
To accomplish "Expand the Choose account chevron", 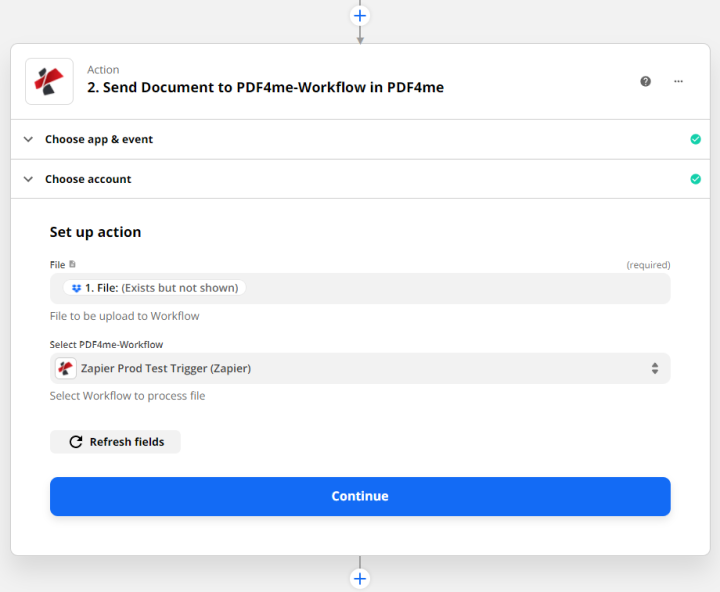I will pyautogui.click(x=28, y=179).
